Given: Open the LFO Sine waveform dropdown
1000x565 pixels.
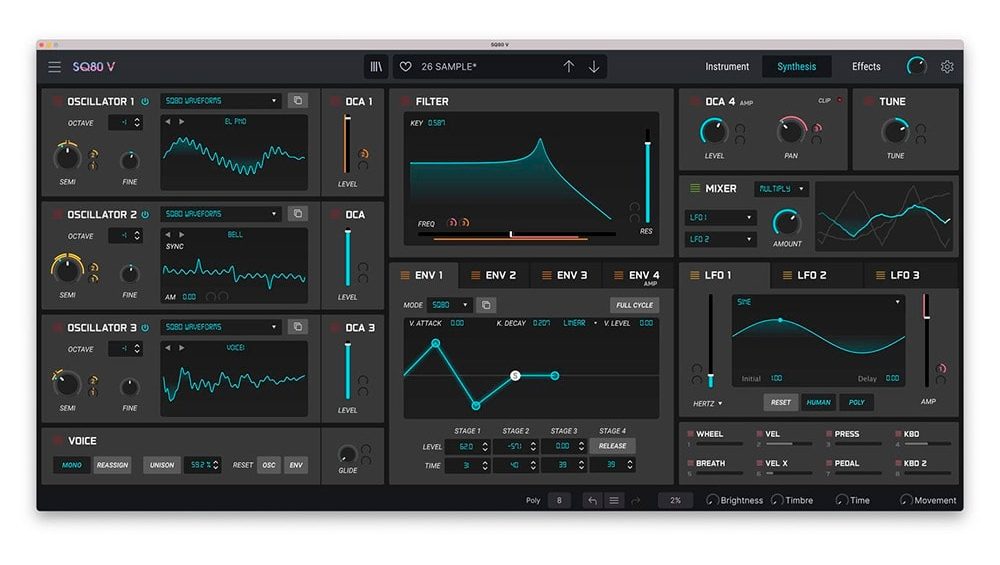Looking at the screenshot, I should pos(818,302).
